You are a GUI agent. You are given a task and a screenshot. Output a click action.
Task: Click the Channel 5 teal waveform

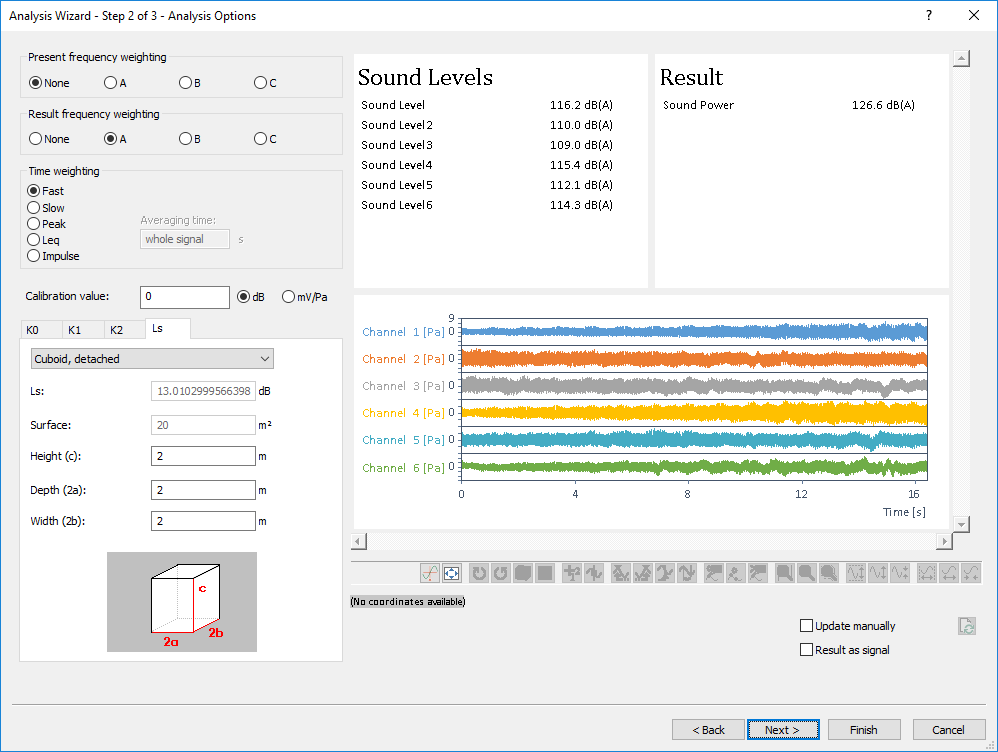(694, 440)
